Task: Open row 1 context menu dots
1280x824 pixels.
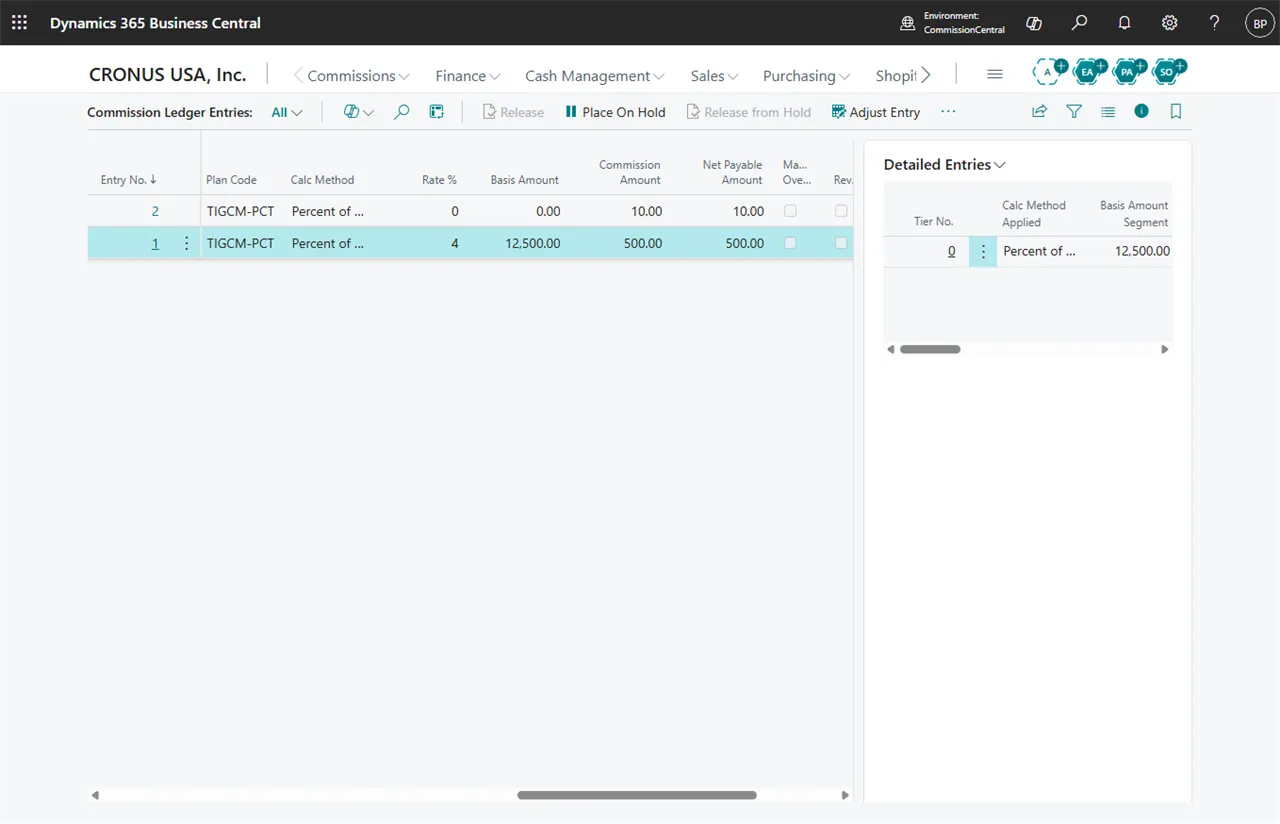Action: click(x=186, y=243)
